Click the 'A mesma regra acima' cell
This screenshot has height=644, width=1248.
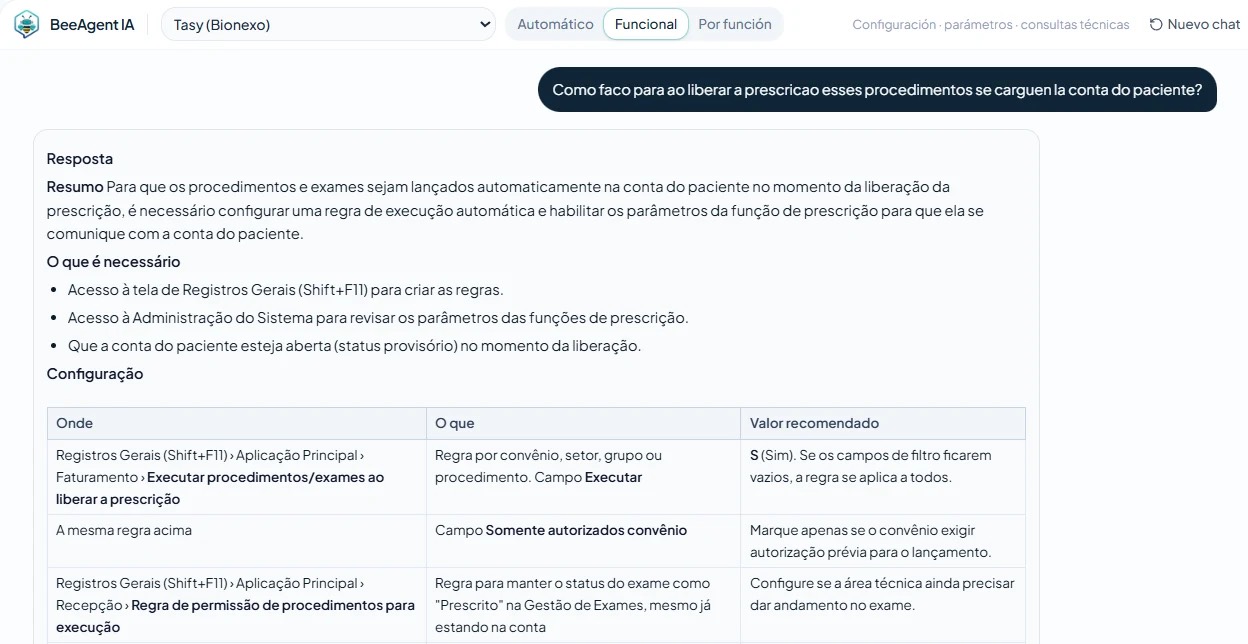[237, 541]
